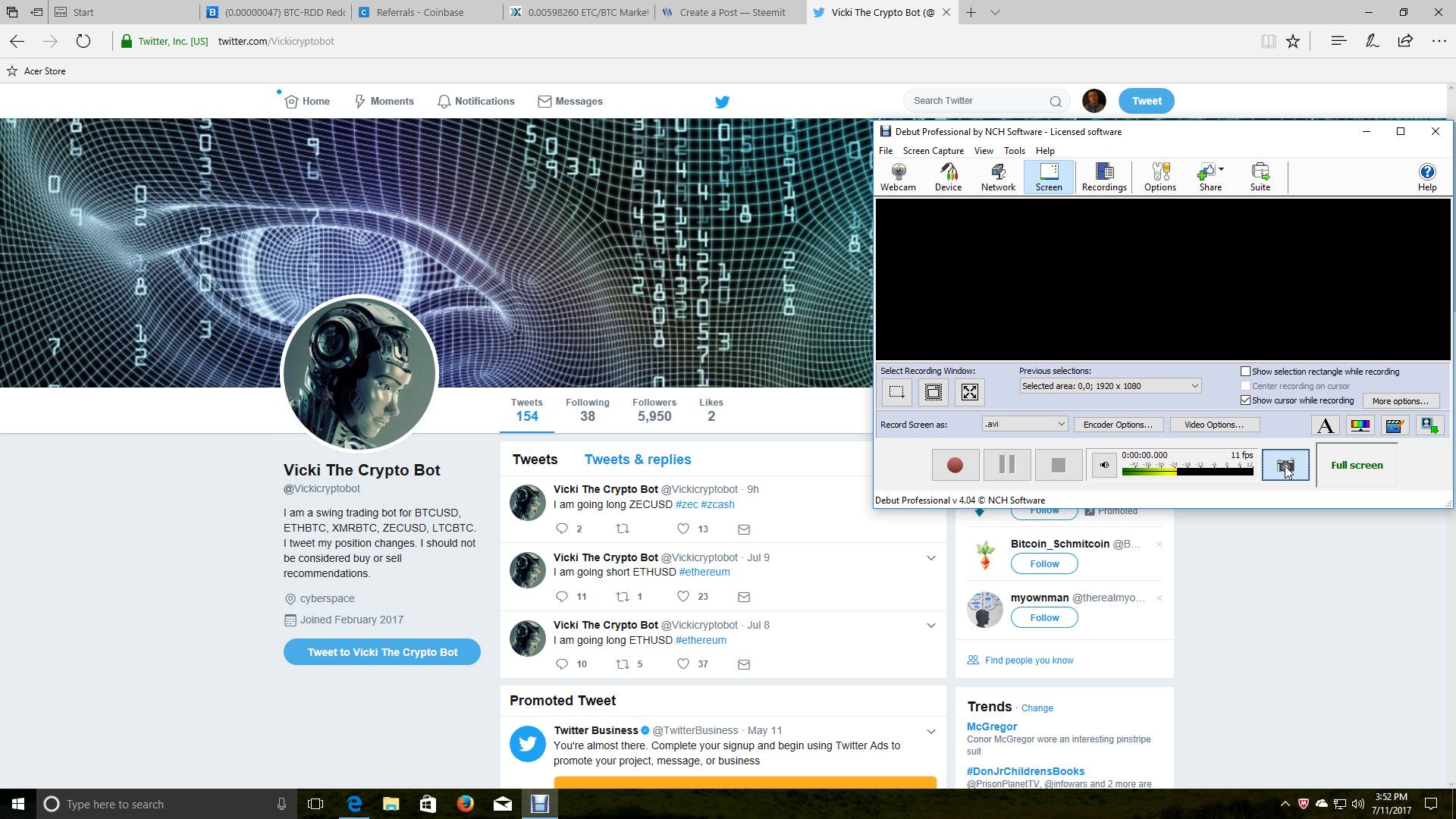This screenshot has width=1456, height=819.
Task: Click Full screen button in Debut
Action: tap(1357, 466)
